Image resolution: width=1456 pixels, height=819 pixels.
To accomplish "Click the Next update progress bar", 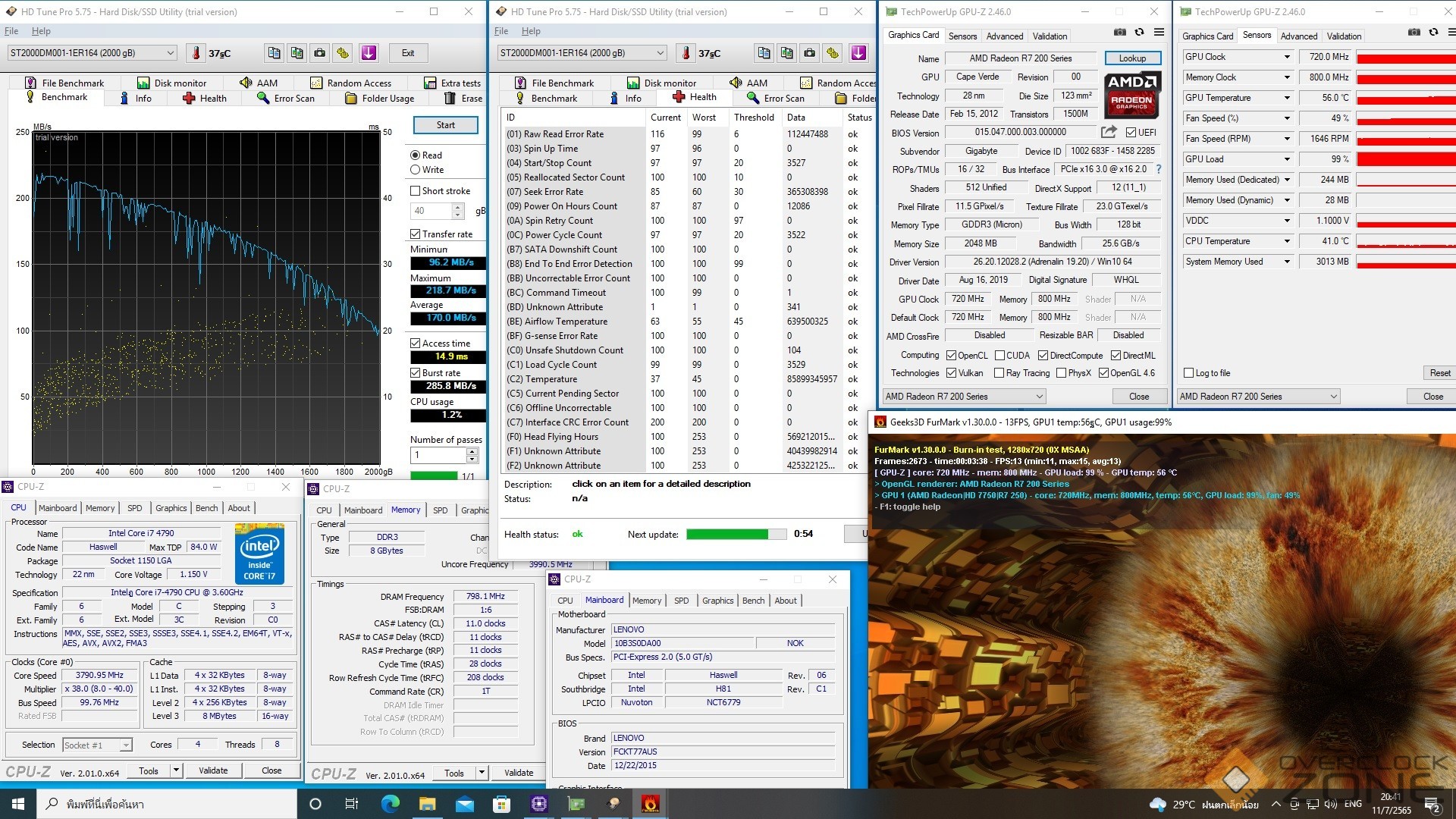I will point(736,535).
